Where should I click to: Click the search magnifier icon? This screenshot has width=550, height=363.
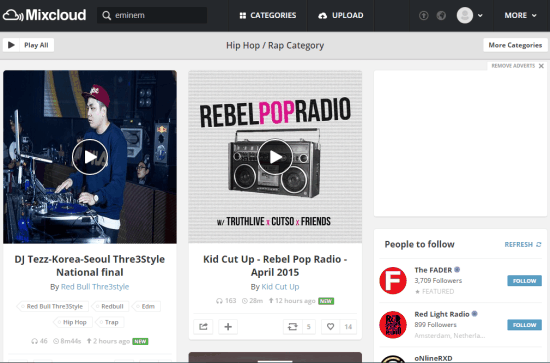(x=106, y=15)
